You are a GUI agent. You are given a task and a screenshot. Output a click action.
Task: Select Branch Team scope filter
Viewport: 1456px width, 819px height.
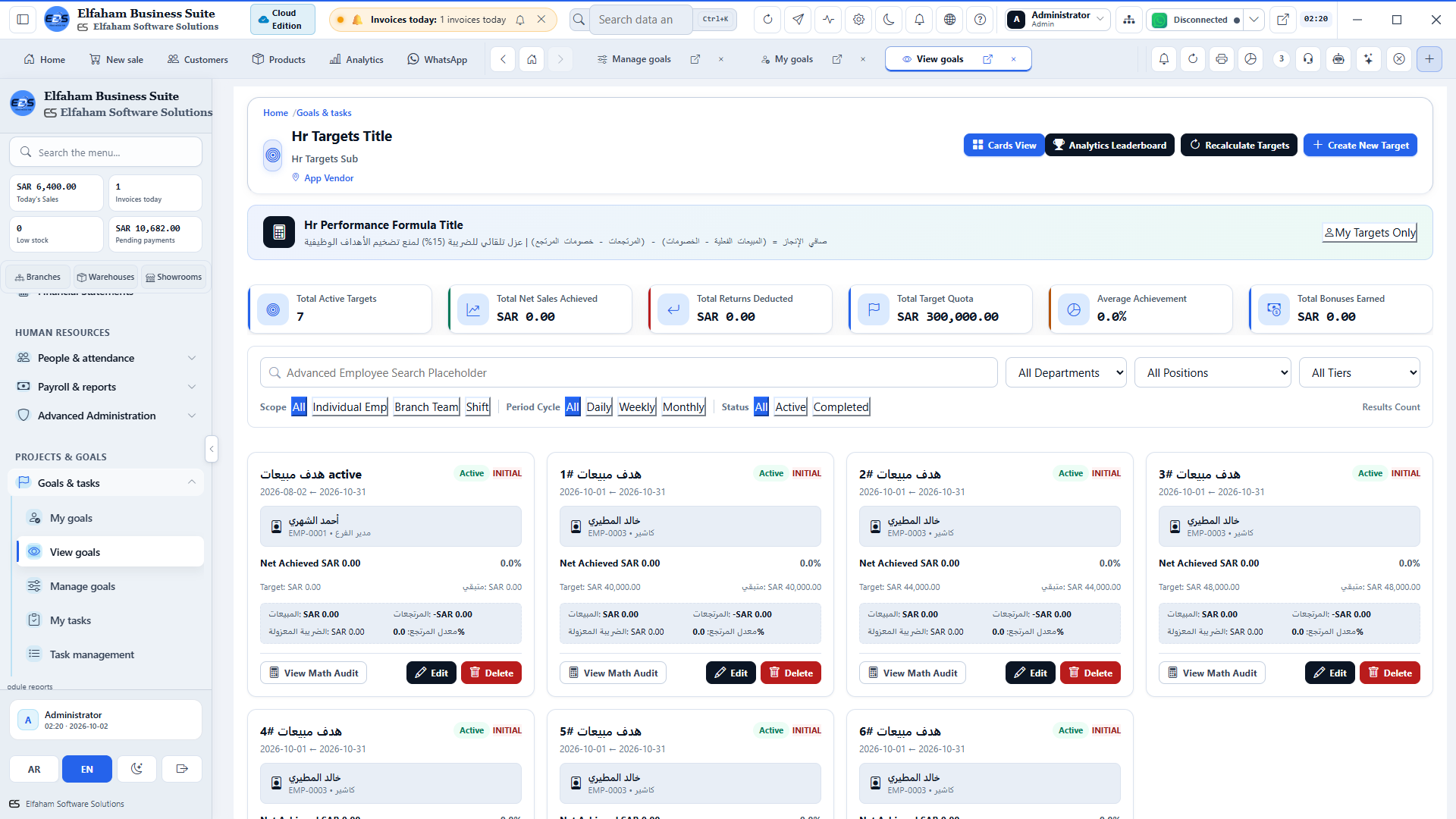pos(426,407)
